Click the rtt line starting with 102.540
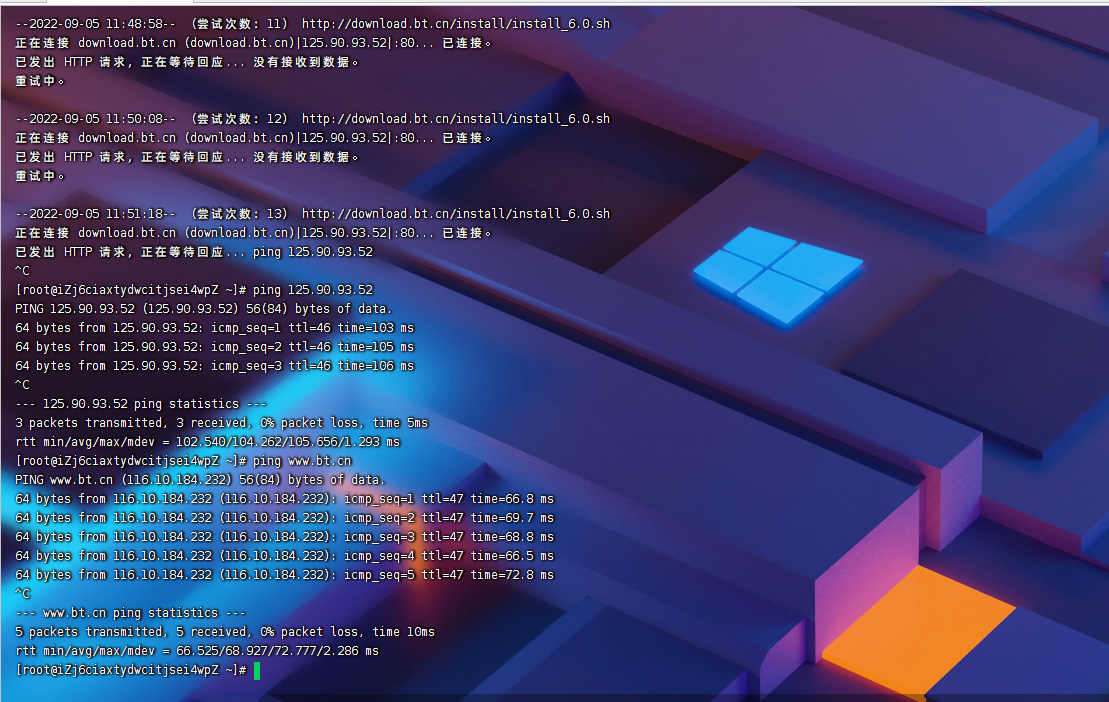The width and height of the screenshot is (1109, 702). pyautogui.click(x=207, y=442)
